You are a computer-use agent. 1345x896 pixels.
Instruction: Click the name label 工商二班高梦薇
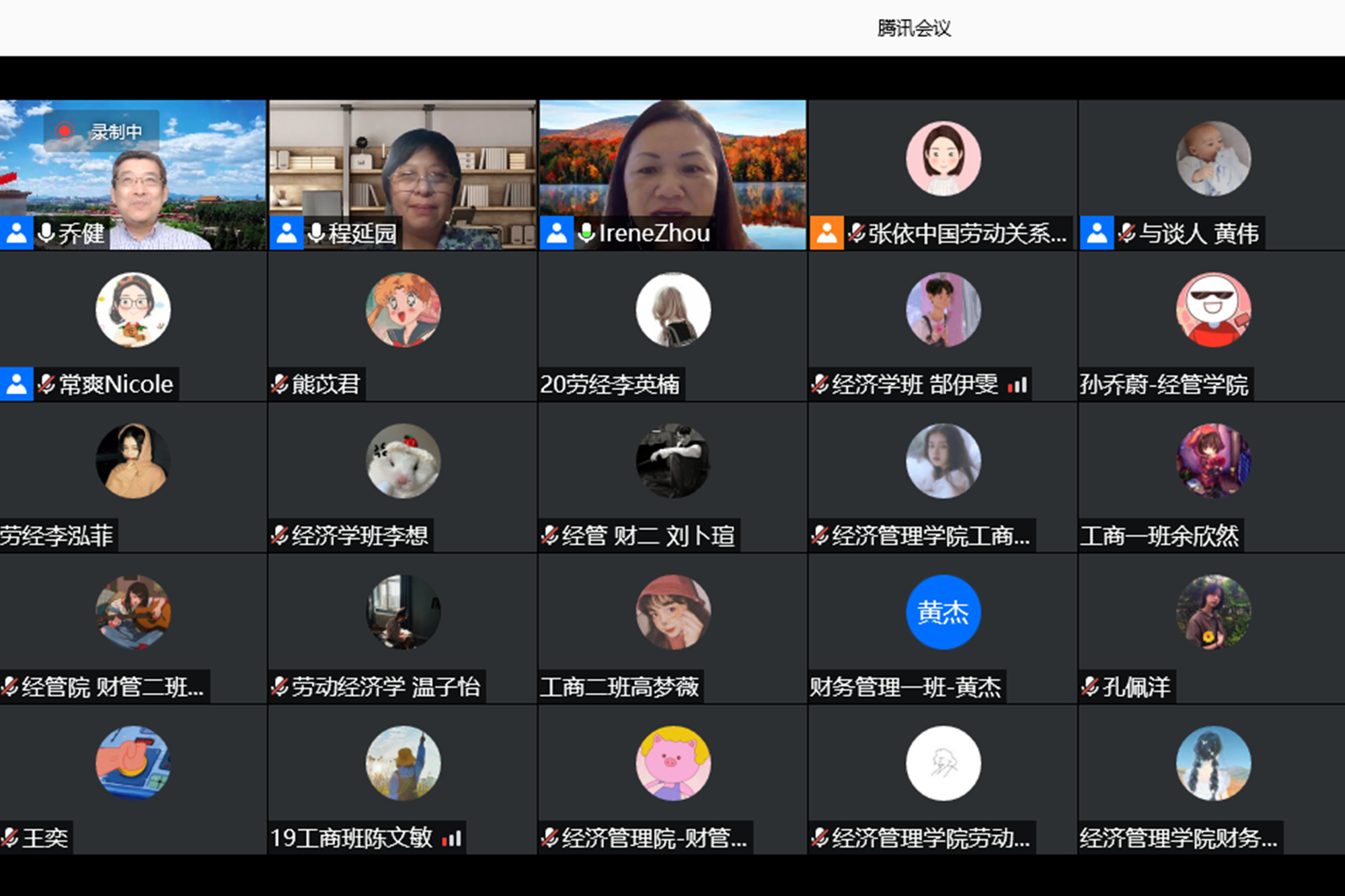tap(619, 687)
